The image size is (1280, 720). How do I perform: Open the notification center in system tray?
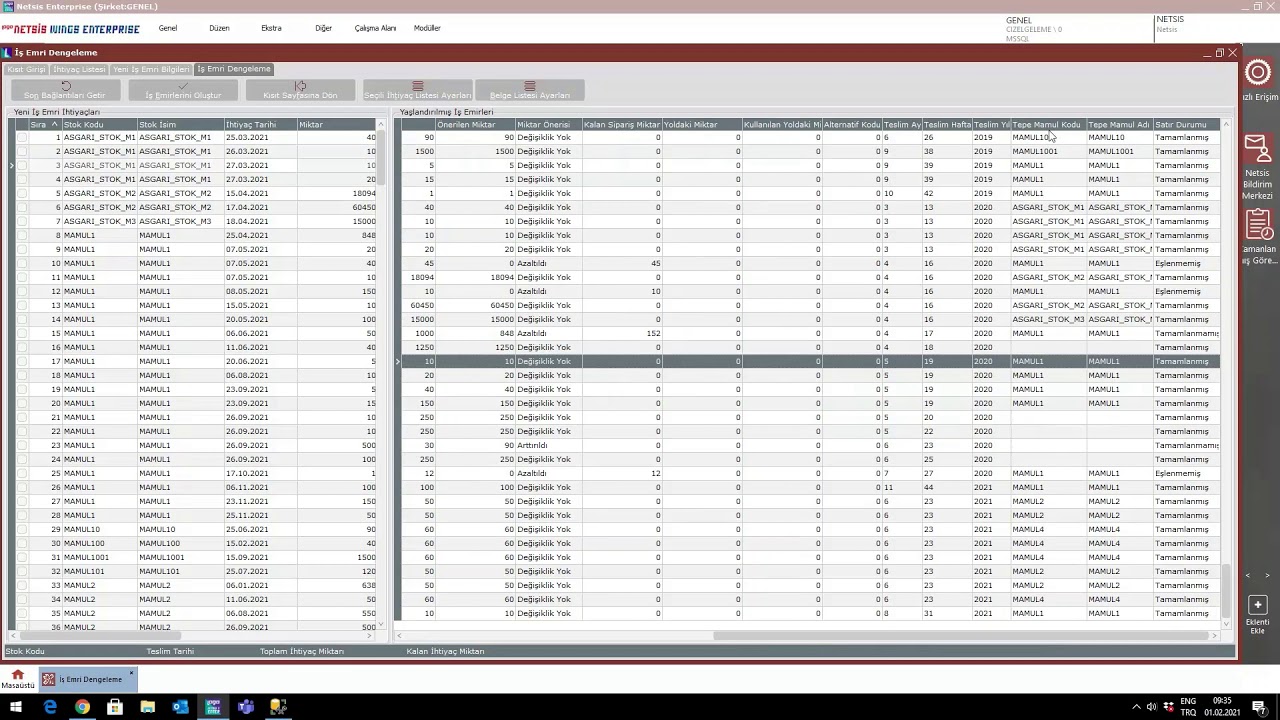[1259, 708]
